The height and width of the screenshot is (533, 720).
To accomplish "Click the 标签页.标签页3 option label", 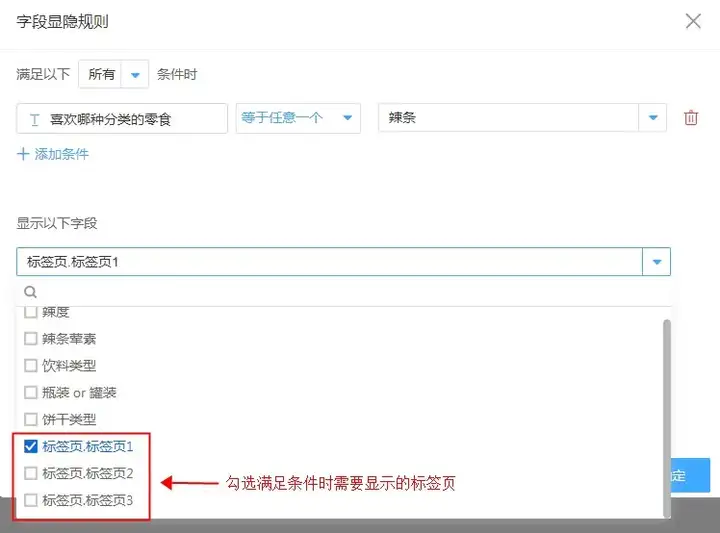I will click(87, 500).
